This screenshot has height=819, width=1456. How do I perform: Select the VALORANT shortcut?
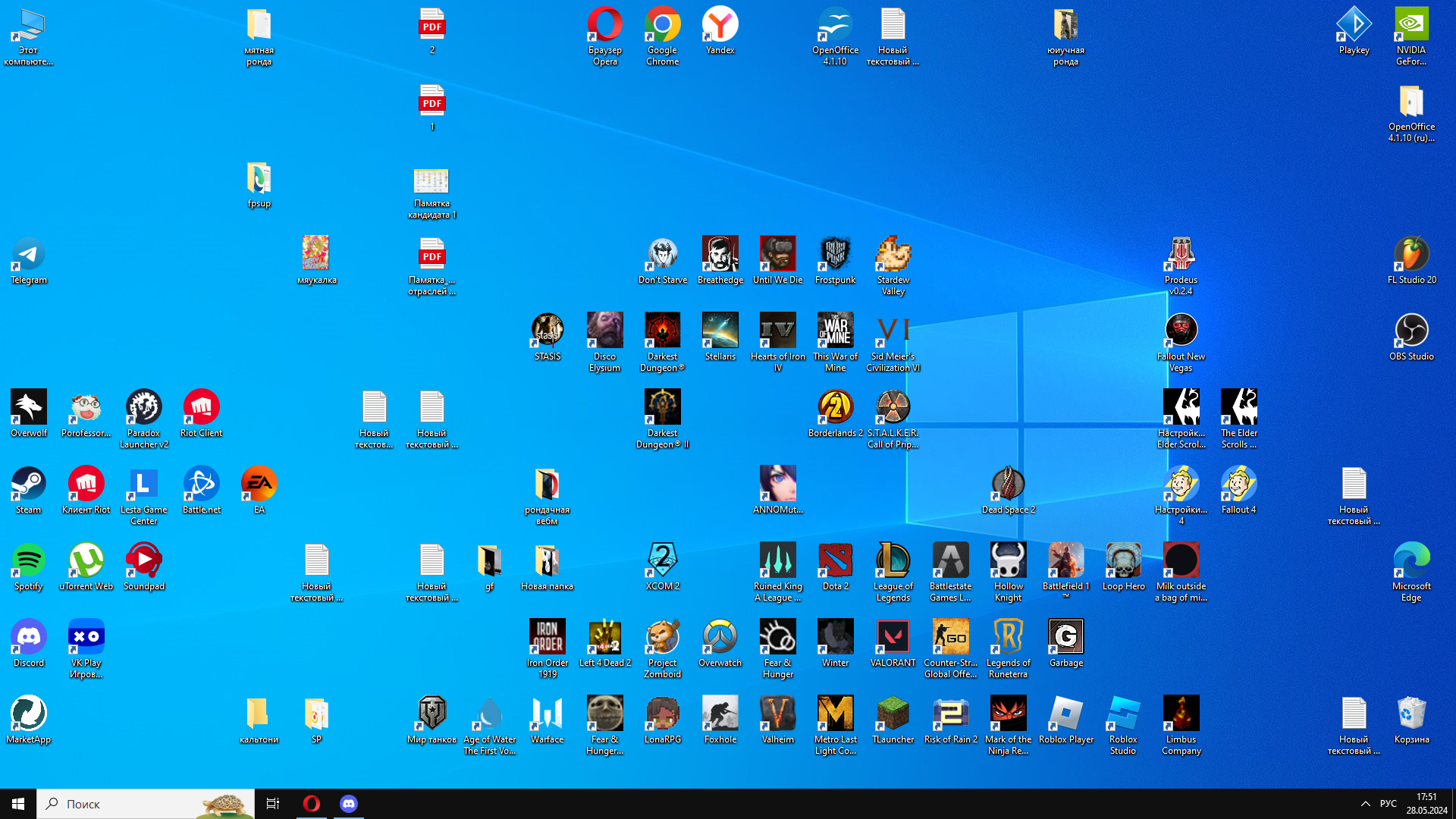click(x=893, y=643)
